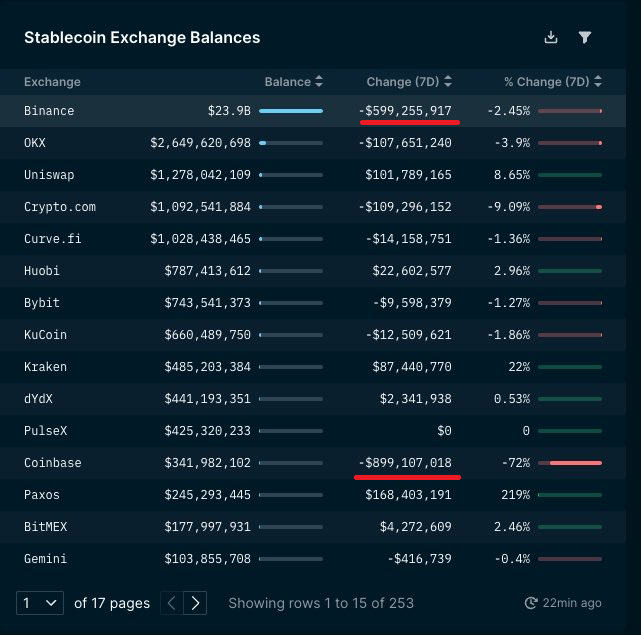The image size is (641, 635).
Task: Sort by Balance column arrows
Action: pyautogui.click(x=319, y=81)
